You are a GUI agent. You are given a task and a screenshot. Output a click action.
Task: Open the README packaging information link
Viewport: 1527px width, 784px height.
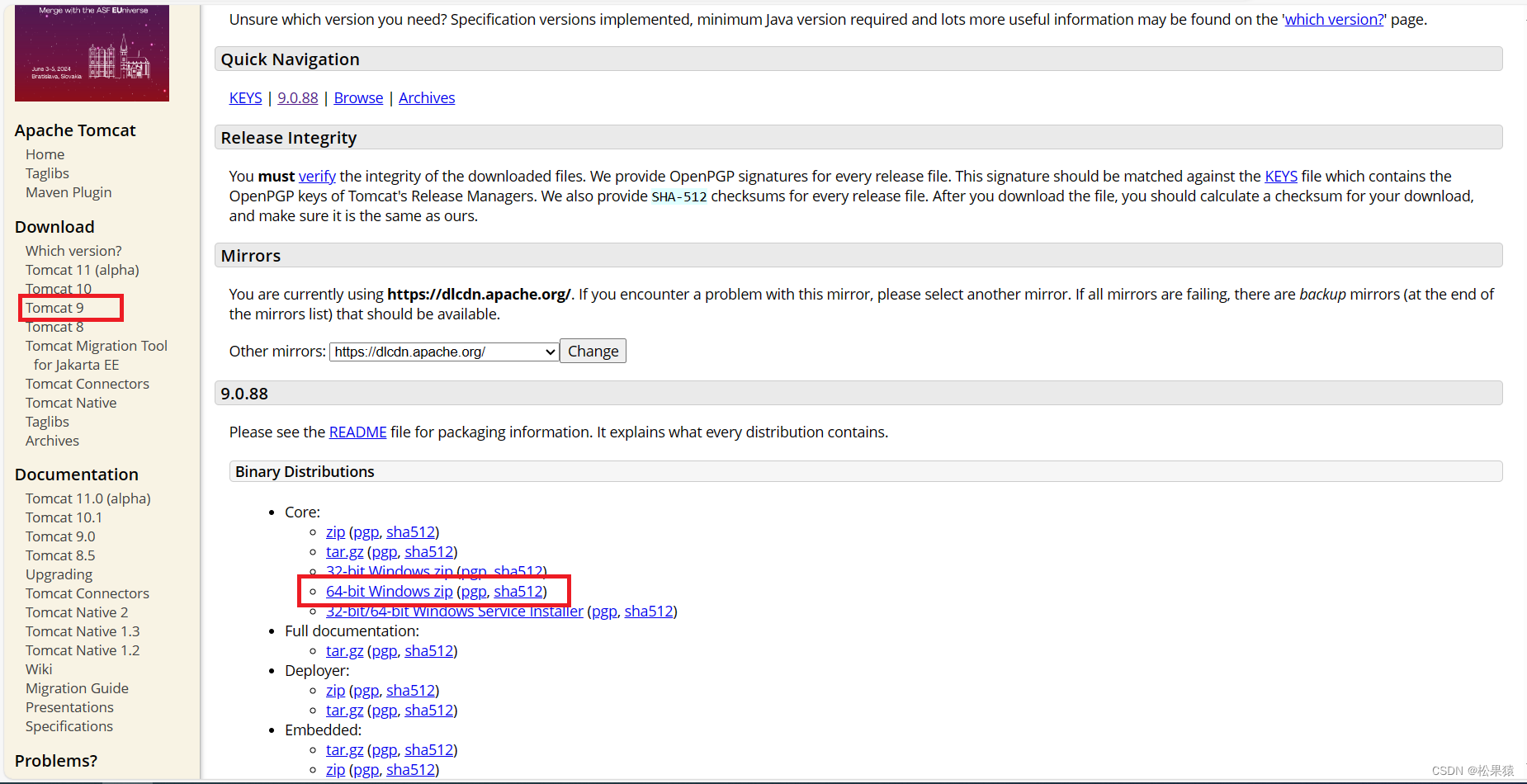pyautogui.click(x=357, y=432)
